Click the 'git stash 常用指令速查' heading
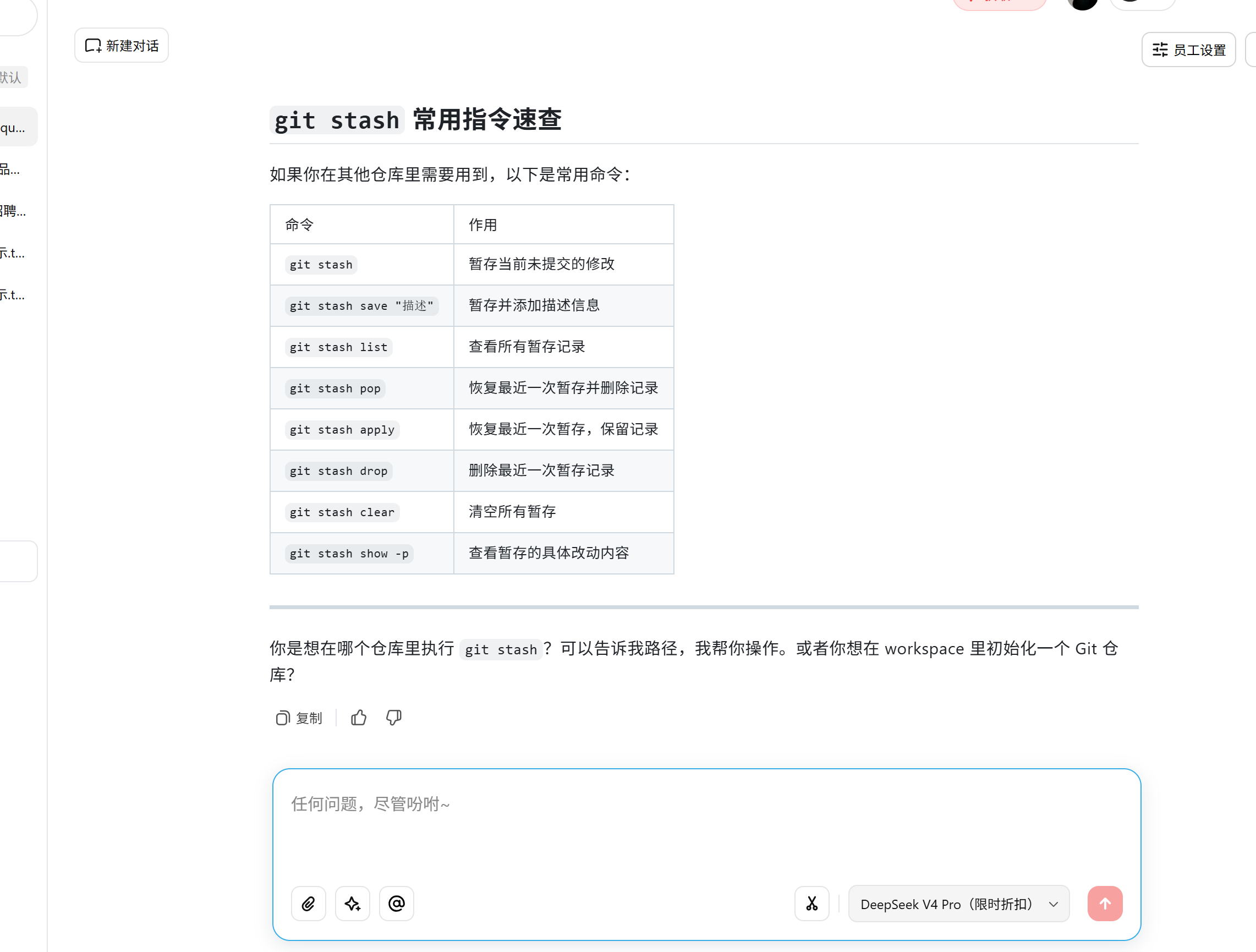Viewport: 1256px width, 952px height. (x=415, y=120)
